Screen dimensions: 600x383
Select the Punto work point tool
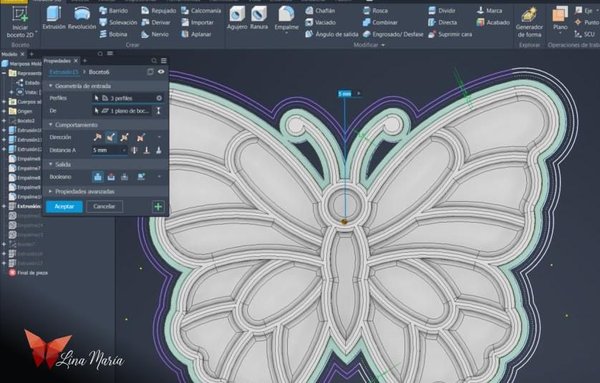(x=587, y=23)
